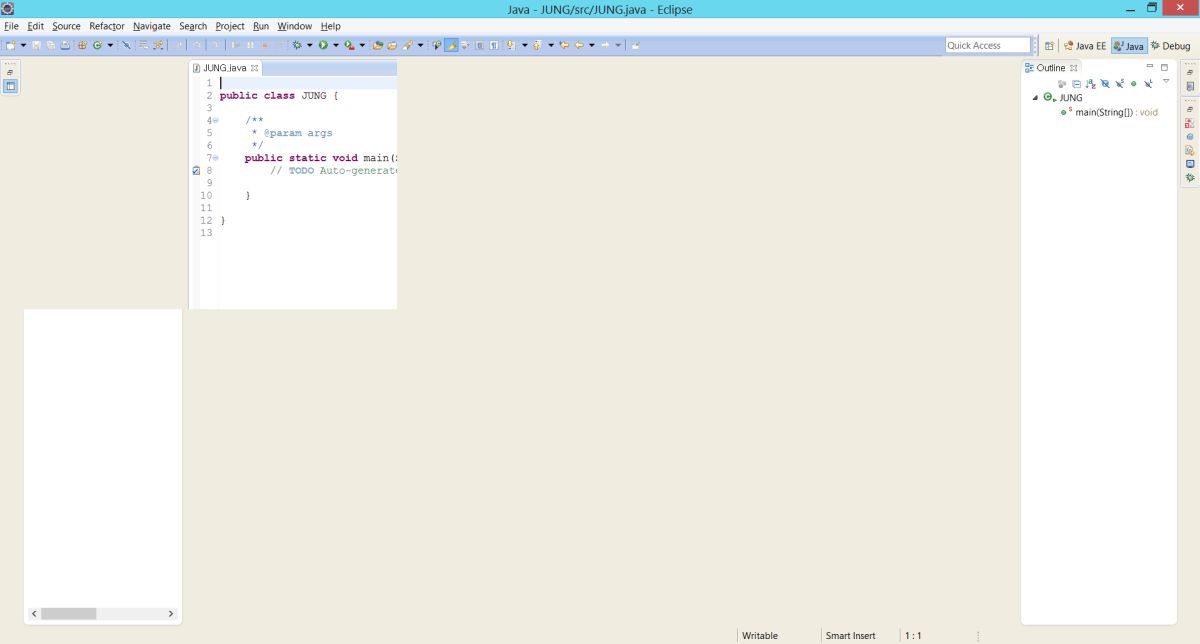Open the Search dropdown arrow

pos(421,45)
